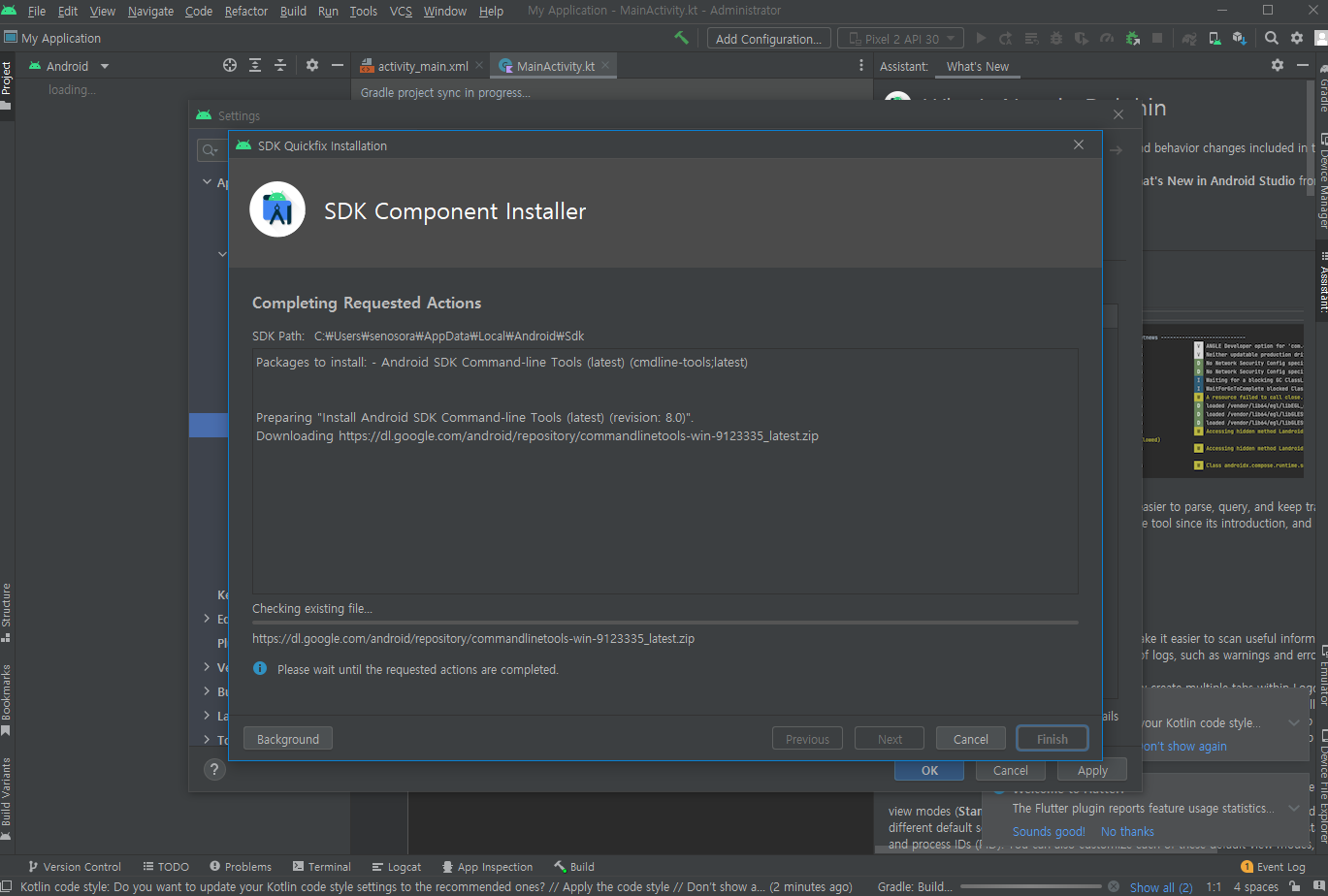Open the Refactor menu

(246, 11)
